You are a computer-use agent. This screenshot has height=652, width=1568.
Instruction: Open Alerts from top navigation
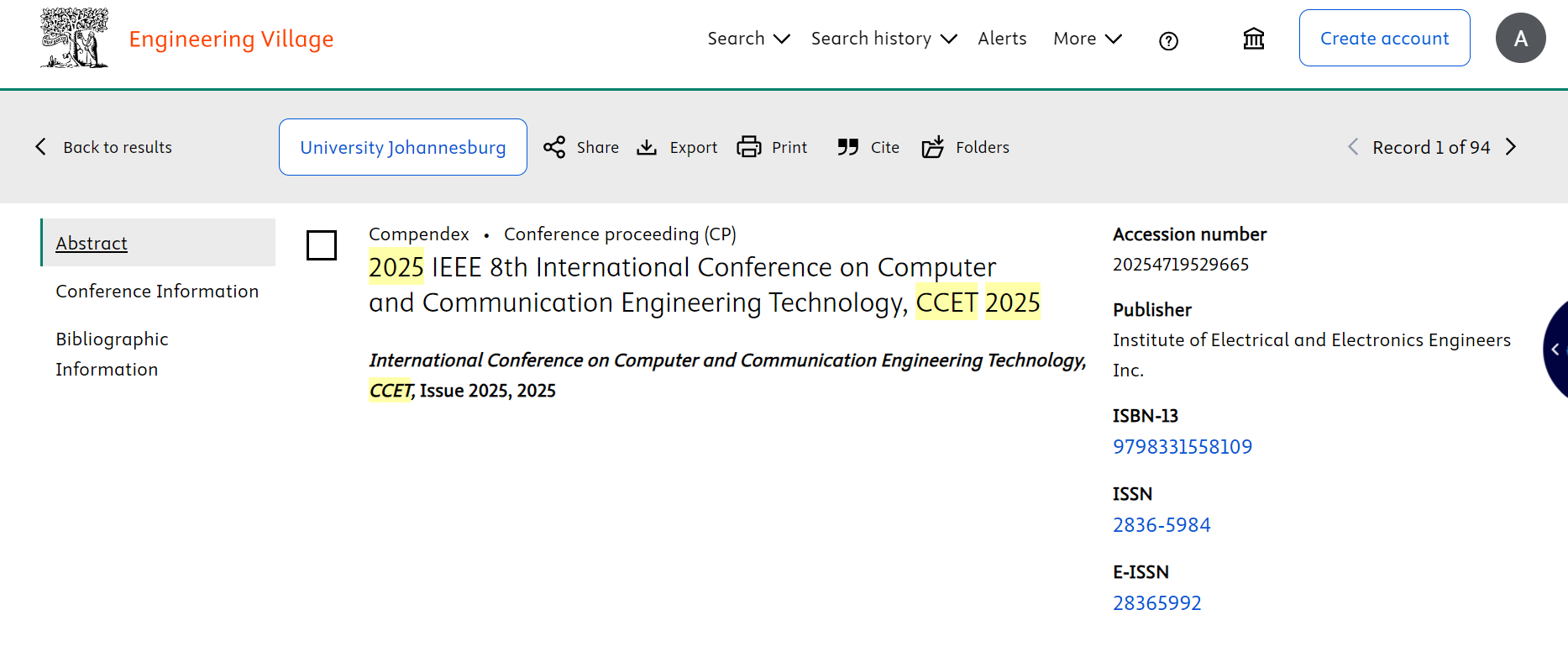tap(1002, 39)
